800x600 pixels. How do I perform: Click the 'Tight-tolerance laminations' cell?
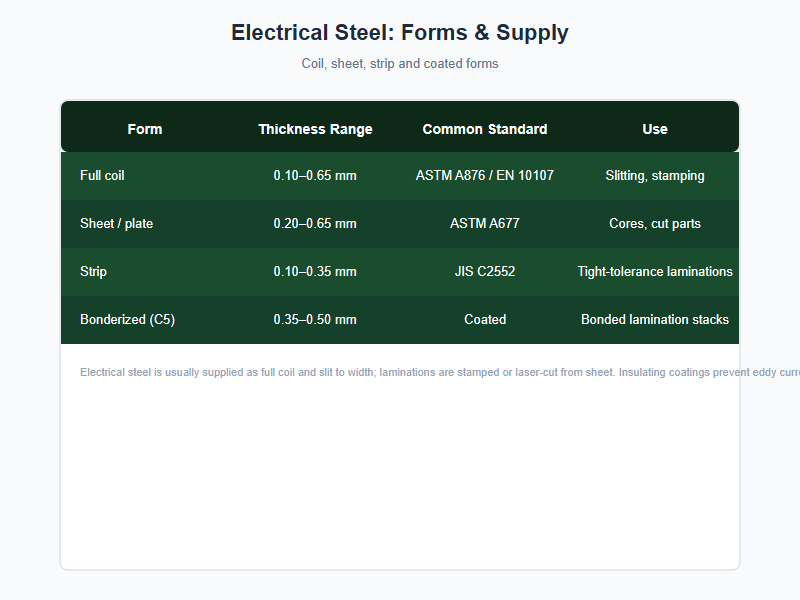pyautogui.click(x=655, y=272)
